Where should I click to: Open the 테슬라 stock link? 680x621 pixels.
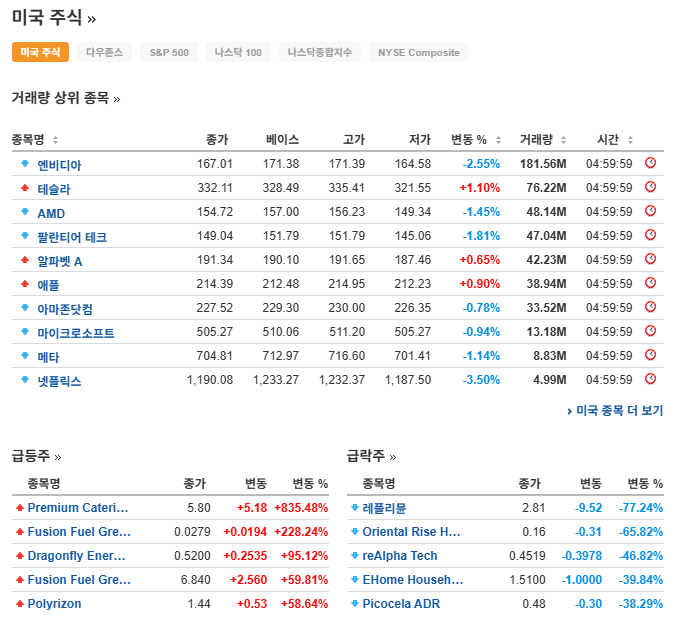click(54, 189)
